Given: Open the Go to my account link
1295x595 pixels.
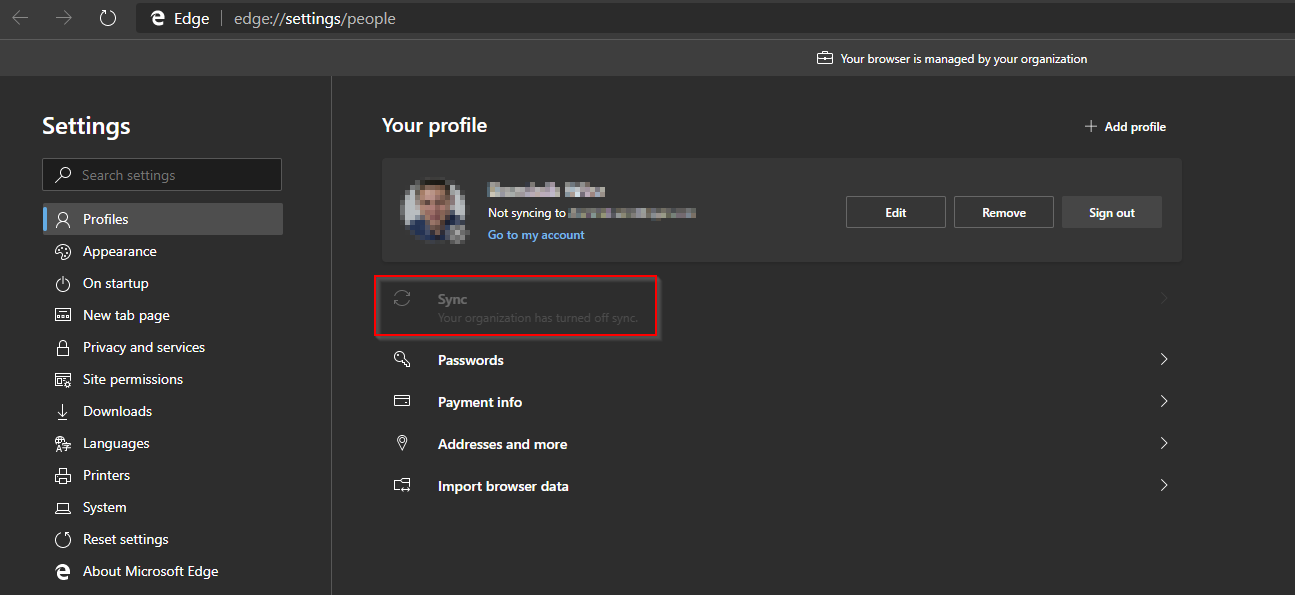Looking at the screenshot, I should click(536, 234).
